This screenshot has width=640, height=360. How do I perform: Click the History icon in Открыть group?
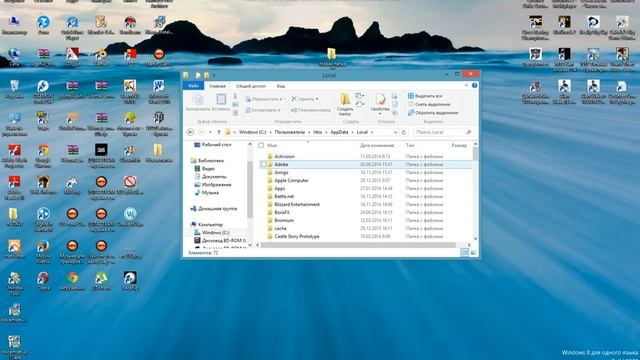click(395, 113)
